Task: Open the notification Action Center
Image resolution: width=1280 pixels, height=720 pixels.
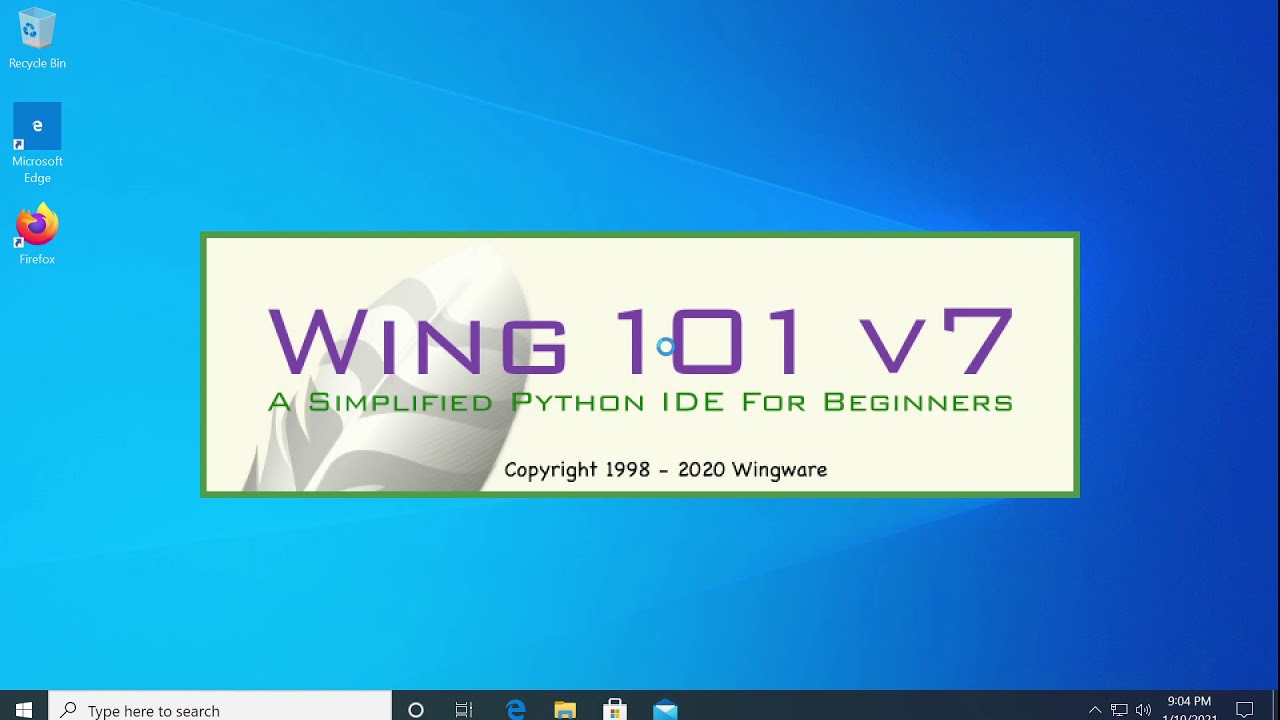Action: 1245,709
